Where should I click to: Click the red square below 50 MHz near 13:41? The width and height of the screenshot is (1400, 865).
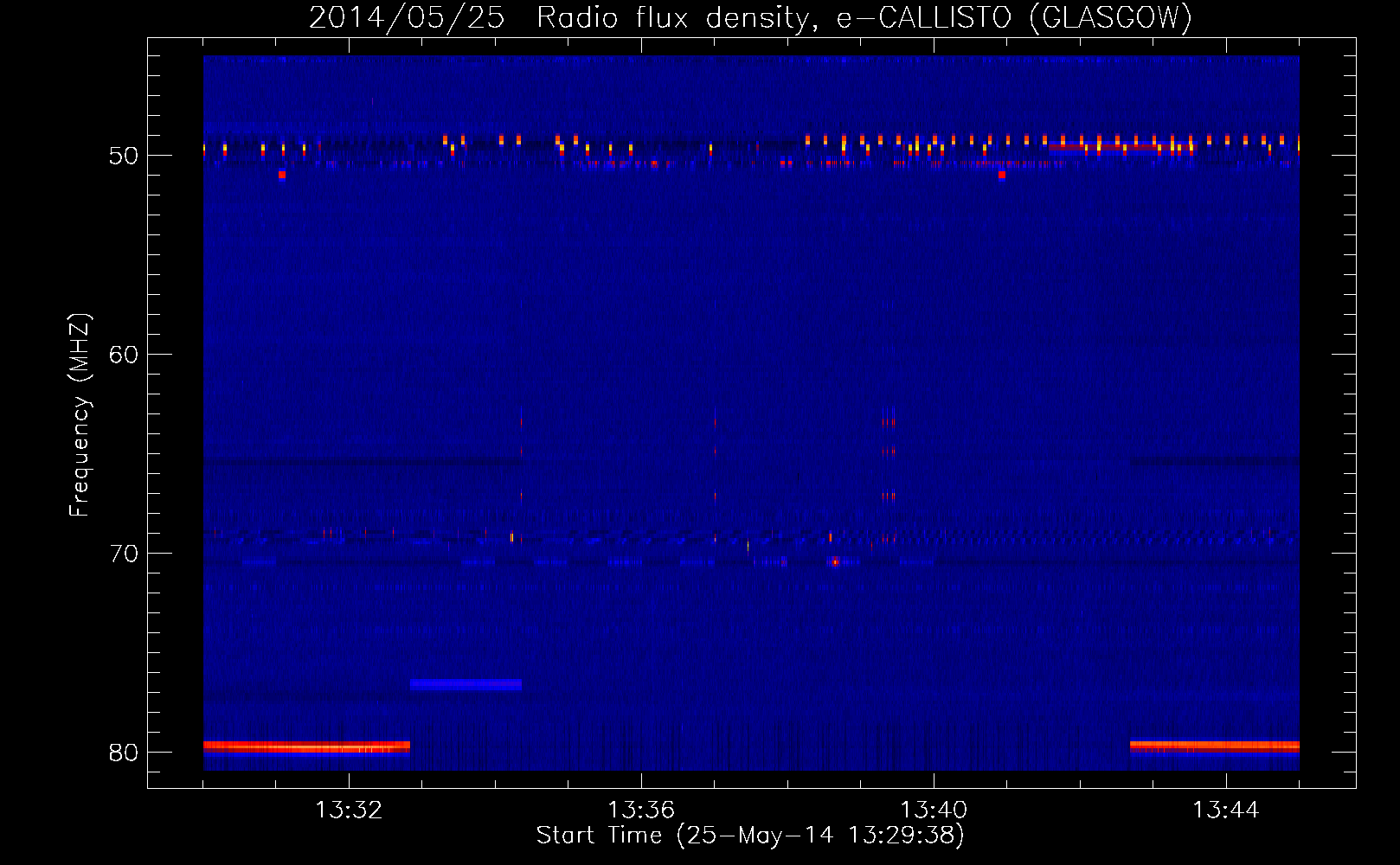tap(1002, 175)
